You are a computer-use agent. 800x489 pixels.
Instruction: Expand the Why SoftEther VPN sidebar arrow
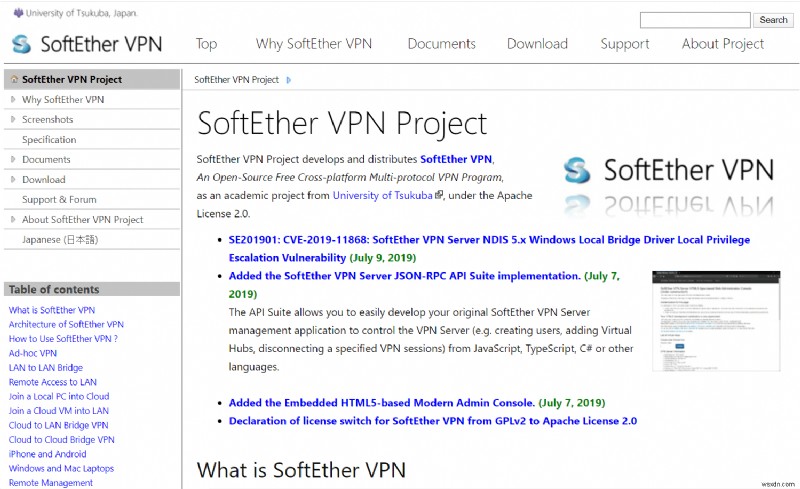12,100
